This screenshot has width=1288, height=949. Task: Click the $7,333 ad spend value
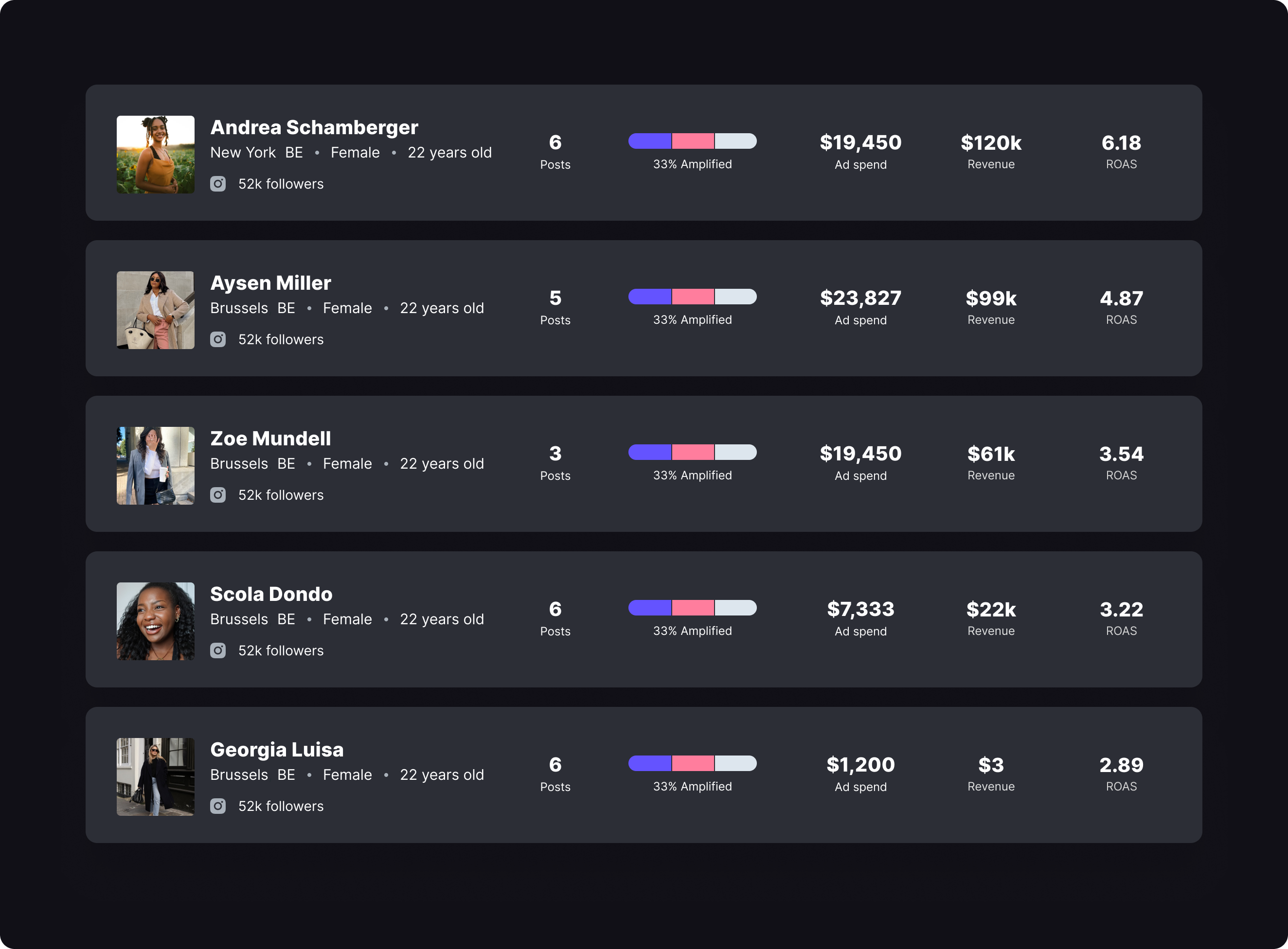(861, 610)
